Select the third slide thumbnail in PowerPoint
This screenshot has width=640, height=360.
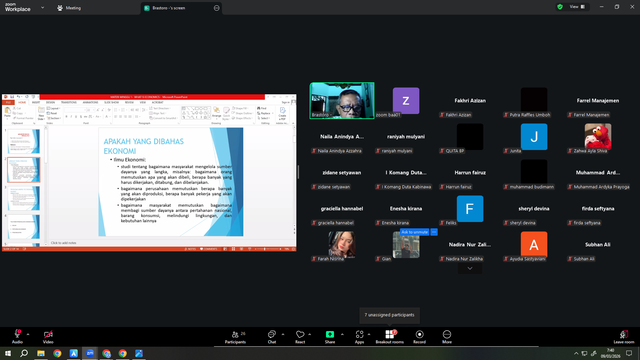[x=24, y=198]
